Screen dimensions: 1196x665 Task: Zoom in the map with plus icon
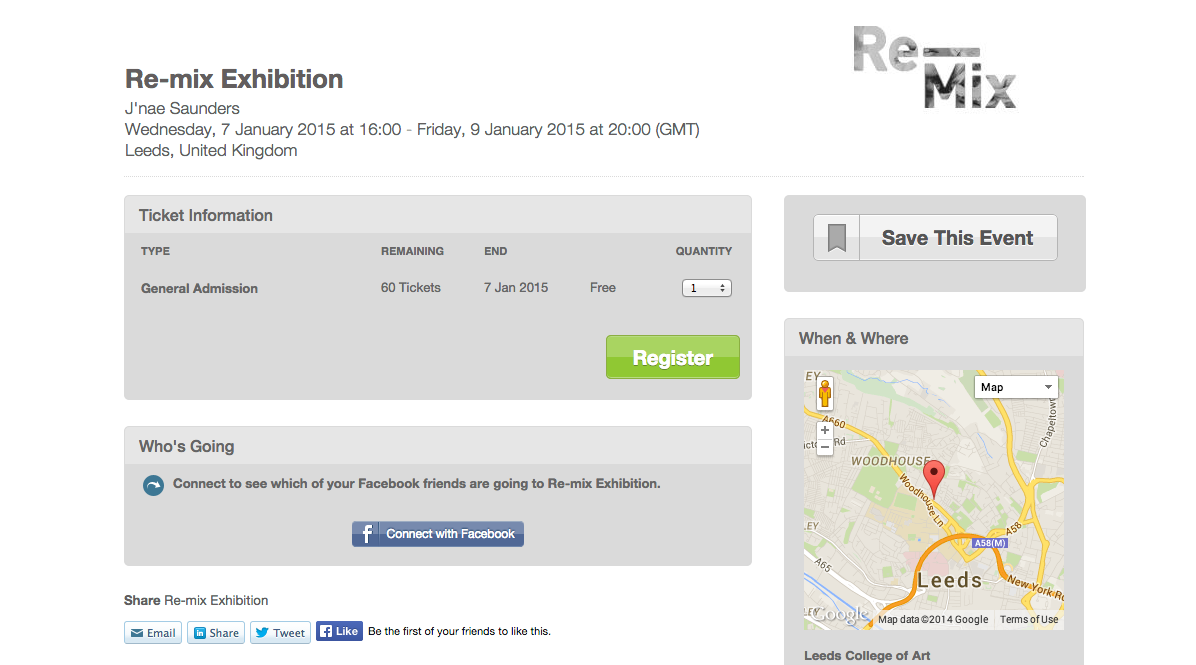coord(825,430)
